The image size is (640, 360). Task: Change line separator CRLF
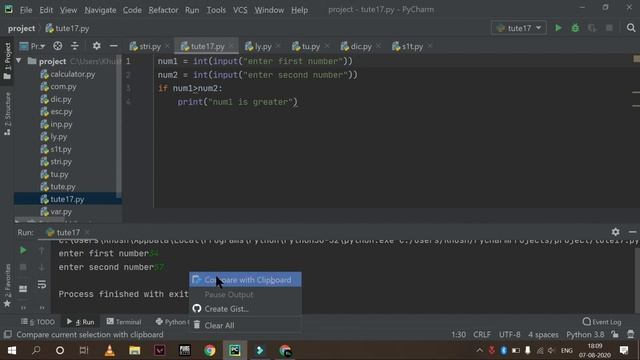pos(482,335)
